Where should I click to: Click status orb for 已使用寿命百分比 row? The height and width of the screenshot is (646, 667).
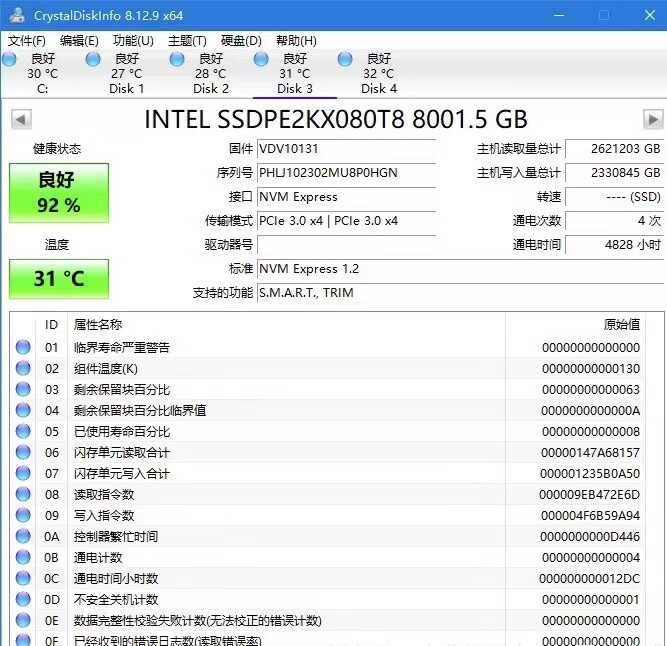pyautogui.click(x=23, y=431)
